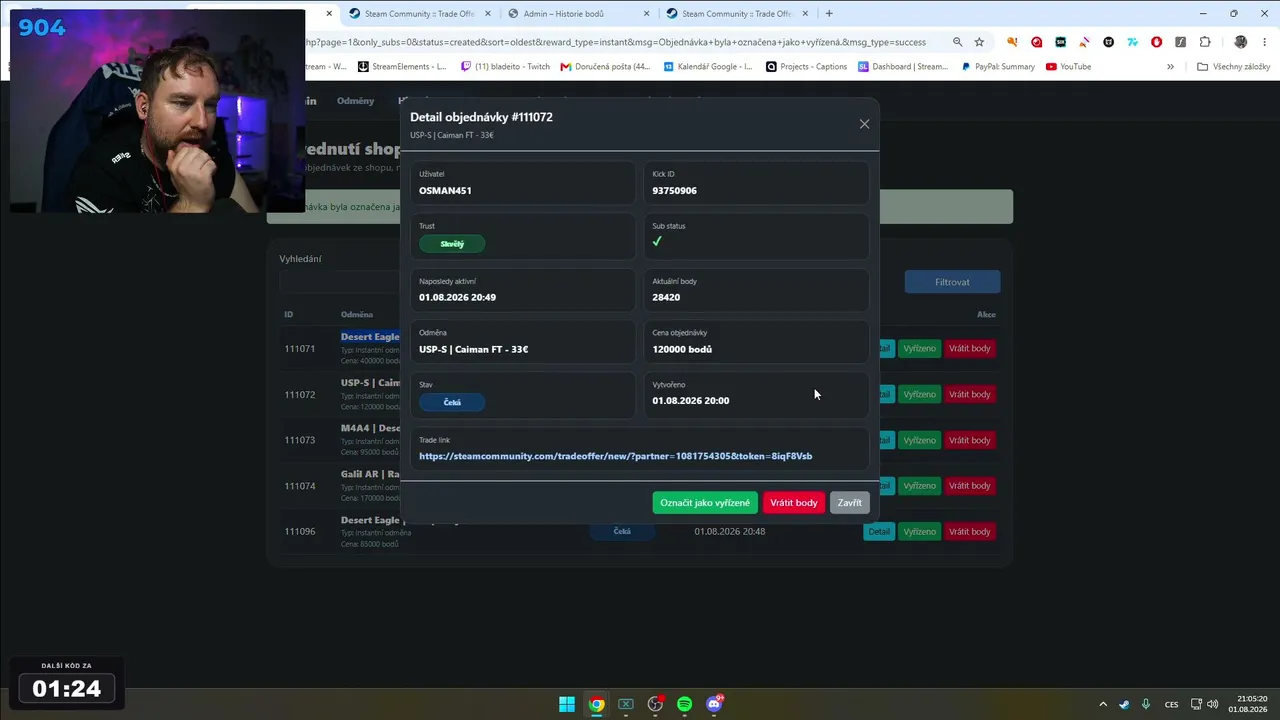Screen dimensions: 1280x720
Task: Click the first orange extension icon in toolbar
Action: point(1012,42)
